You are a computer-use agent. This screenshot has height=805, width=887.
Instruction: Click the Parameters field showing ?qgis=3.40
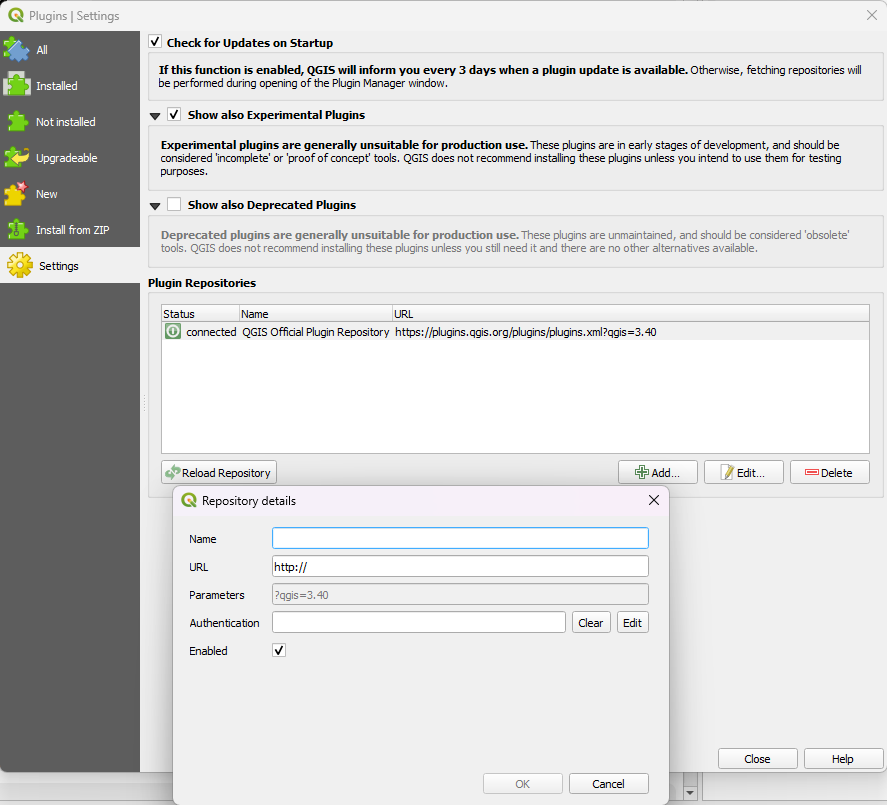[x=460, y=595]
